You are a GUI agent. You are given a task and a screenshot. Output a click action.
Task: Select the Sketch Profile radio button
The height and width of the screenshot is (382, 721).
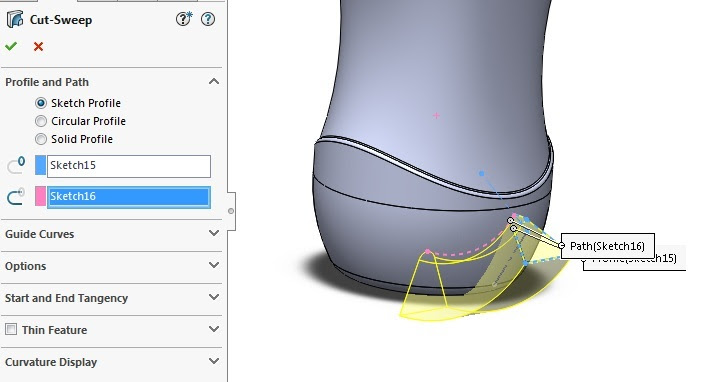point(41,103)
